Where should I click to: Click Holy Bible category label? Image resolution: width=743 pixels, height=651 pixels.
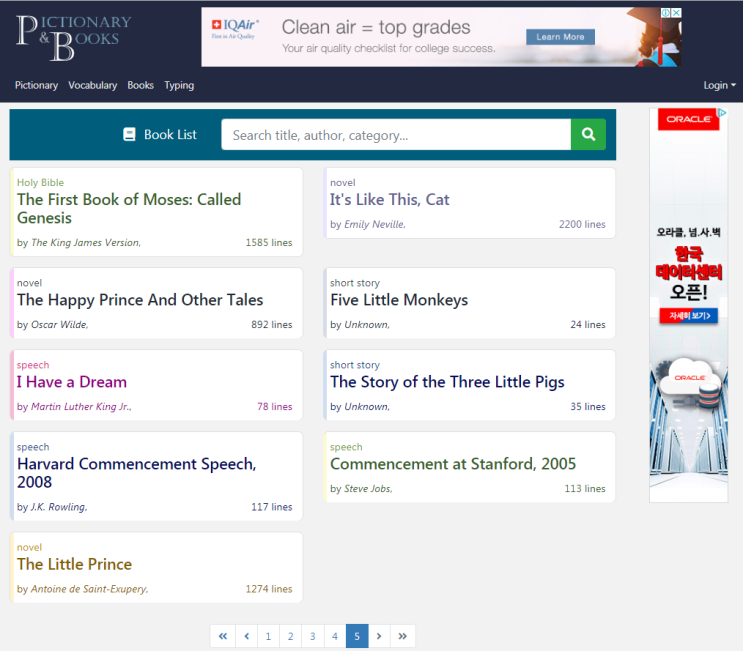coord(40,182)
